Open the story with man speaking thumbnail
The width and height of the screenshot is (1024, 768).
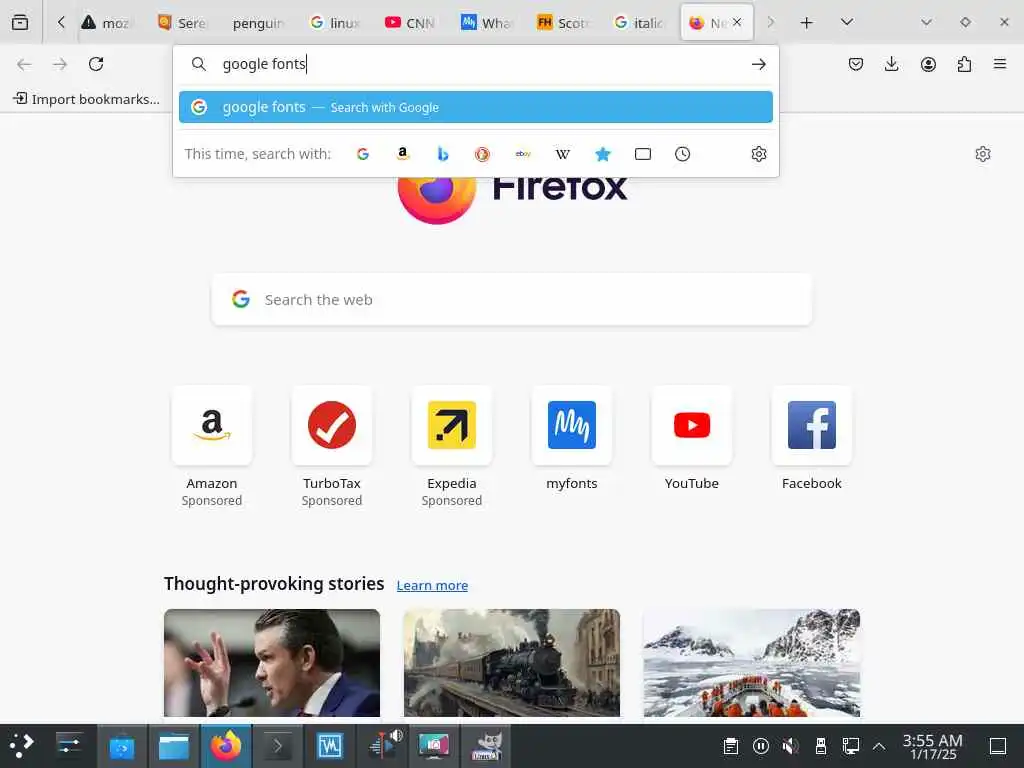272,663
